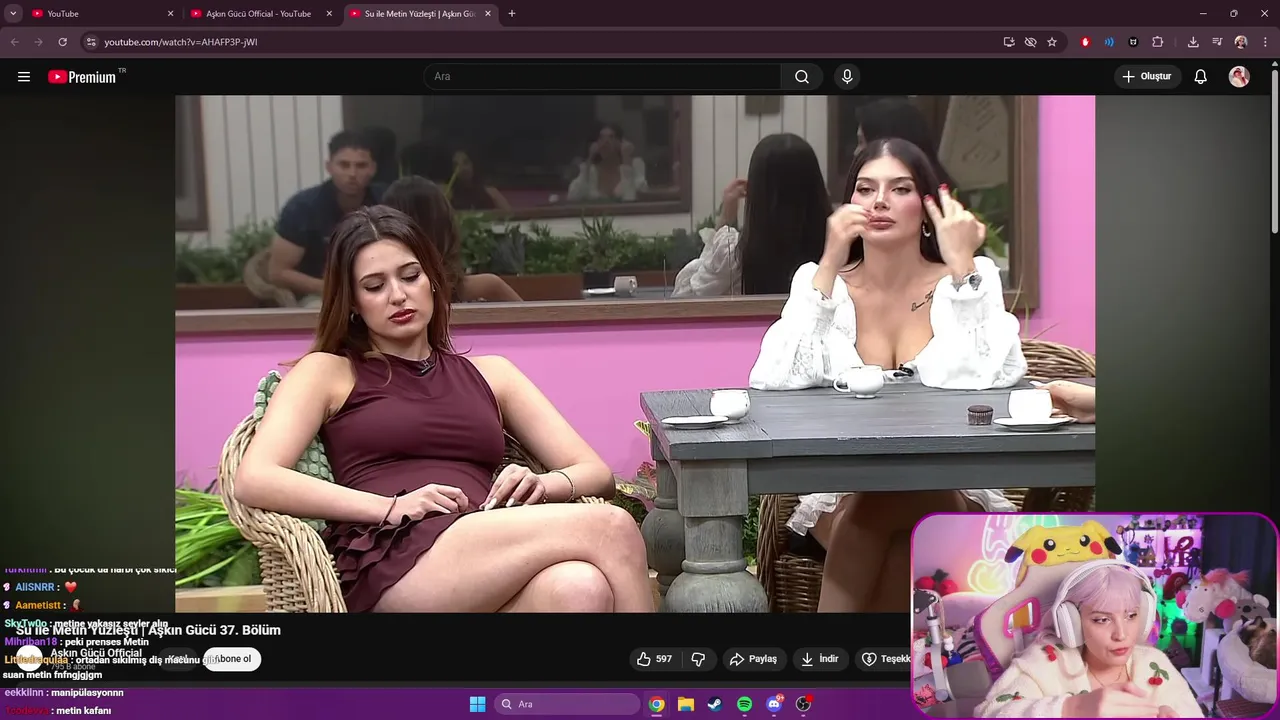This screenshot has height=720, width=1280.
Task: Open the Windows Start menu
Action: pyautogui.click(x=477, y=704)
